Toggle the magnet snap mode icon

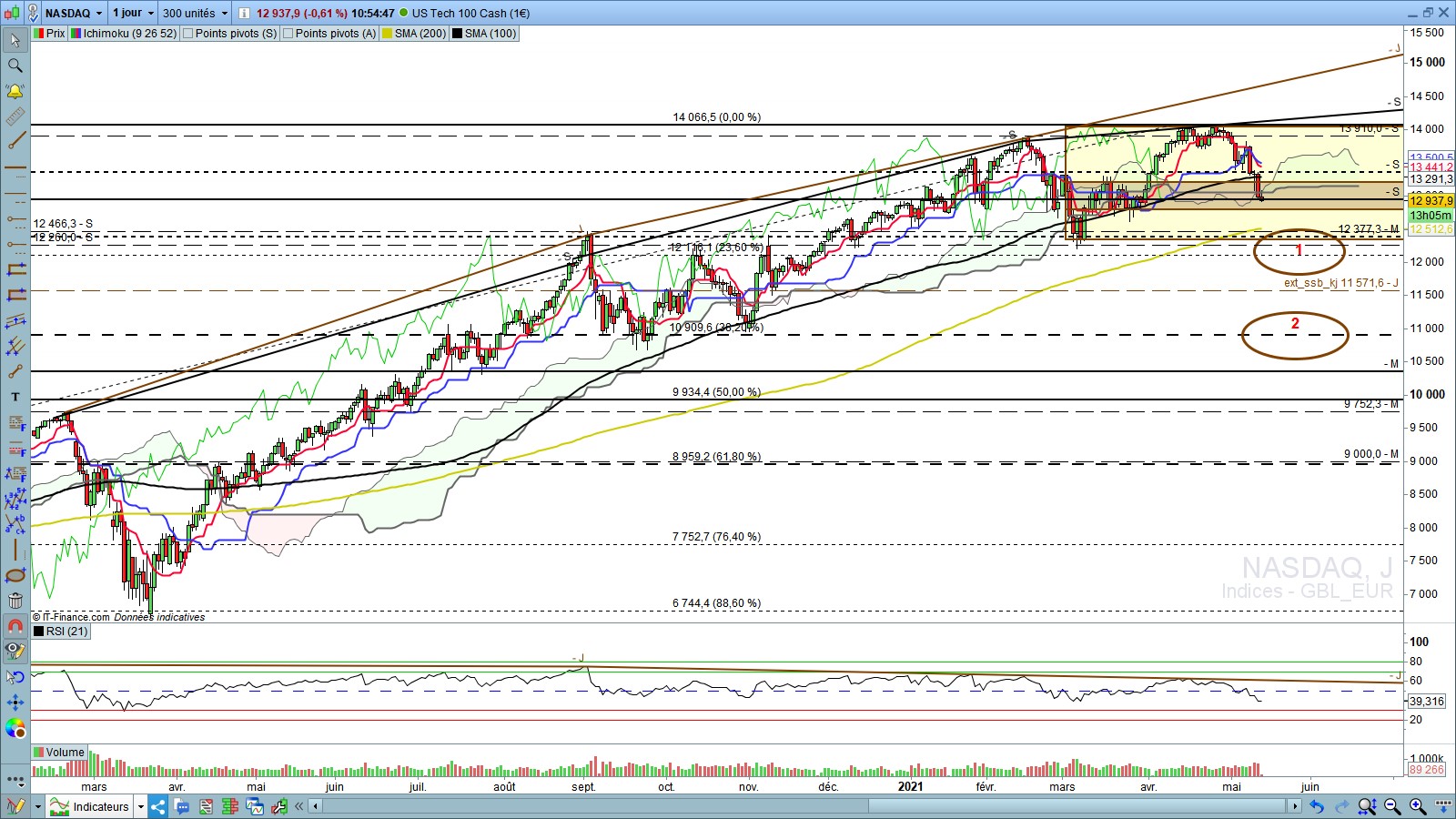coord(15,626)
